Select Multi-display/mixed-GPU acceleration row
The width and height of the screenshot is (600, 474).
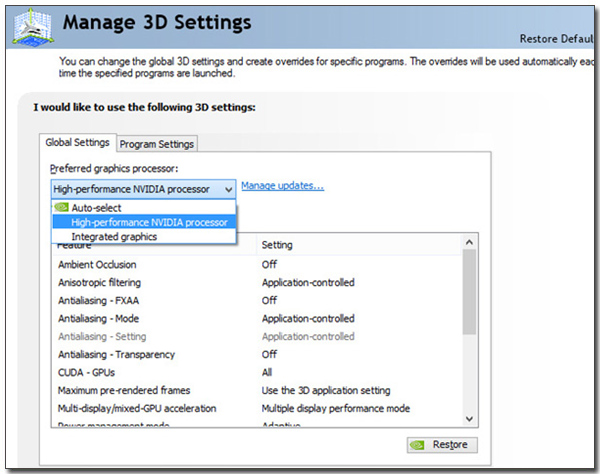257,408
